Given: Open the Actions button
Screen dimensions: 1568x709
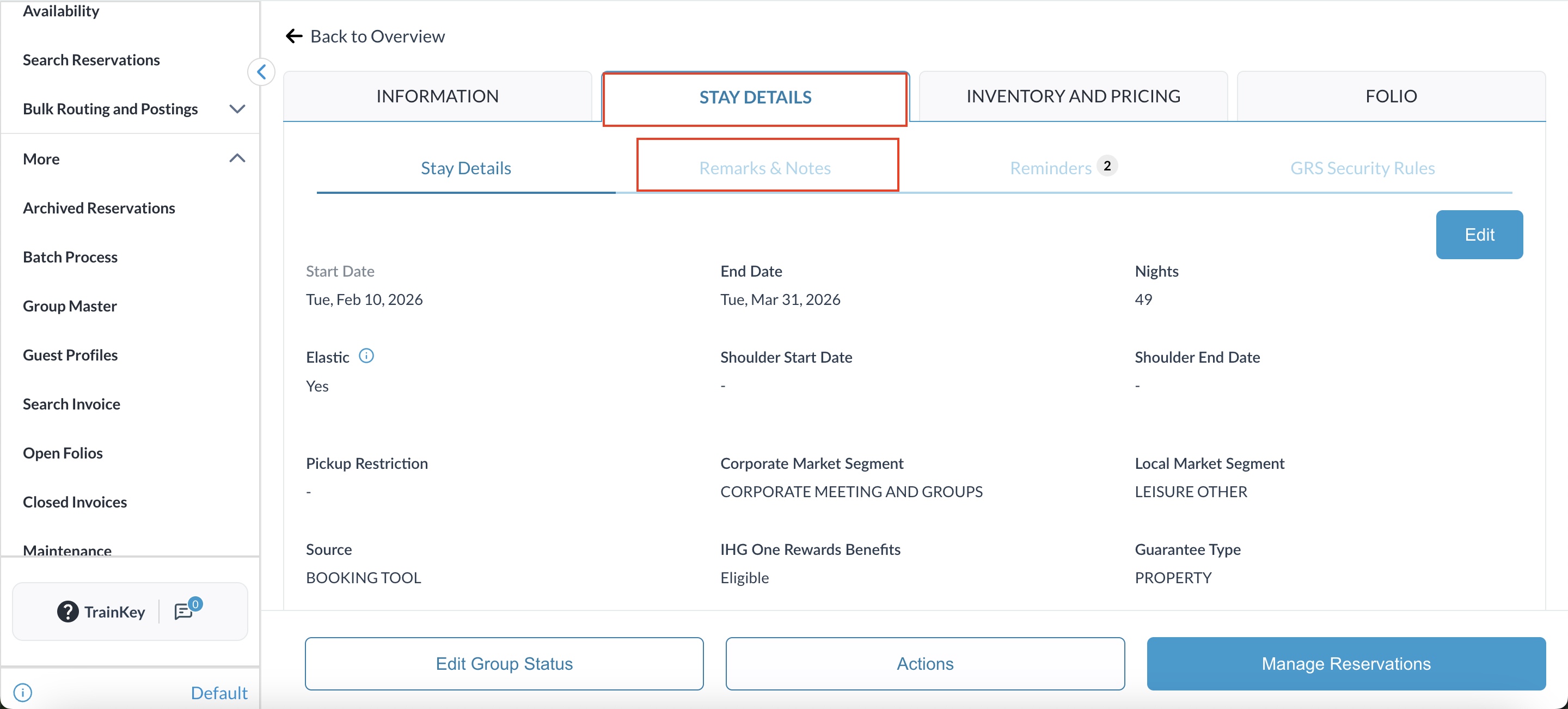Looking at the screenshot, I should 924,663.
